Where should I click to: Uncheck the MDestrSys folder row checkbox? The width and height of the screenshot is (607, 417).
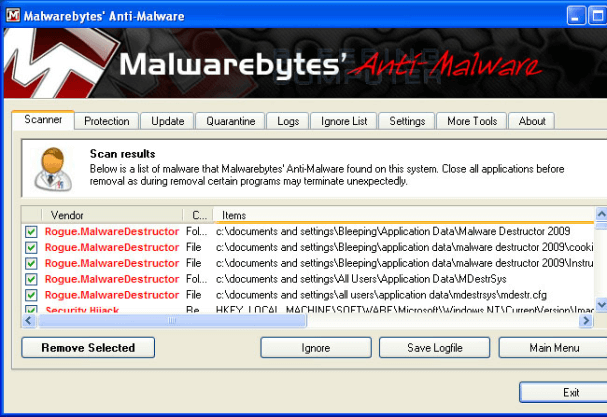(31, 279)
